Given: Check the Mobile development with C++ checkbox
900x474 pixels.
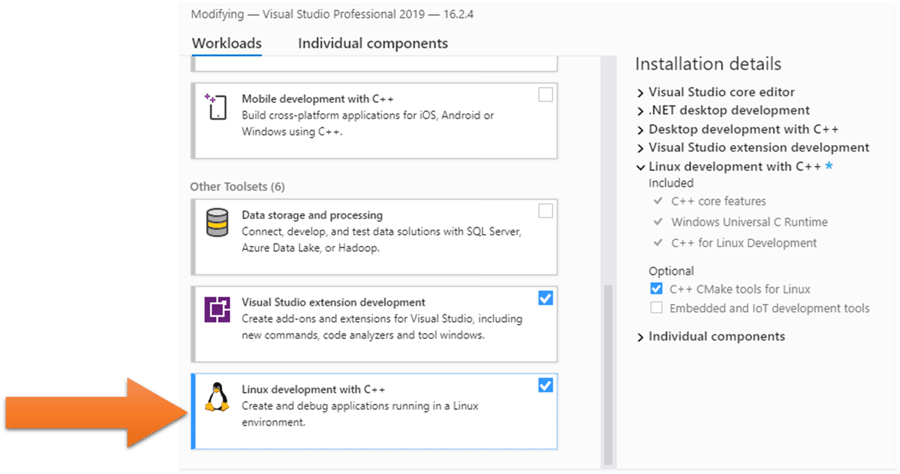Looking at the screenshot, I should tap(545, 96).
